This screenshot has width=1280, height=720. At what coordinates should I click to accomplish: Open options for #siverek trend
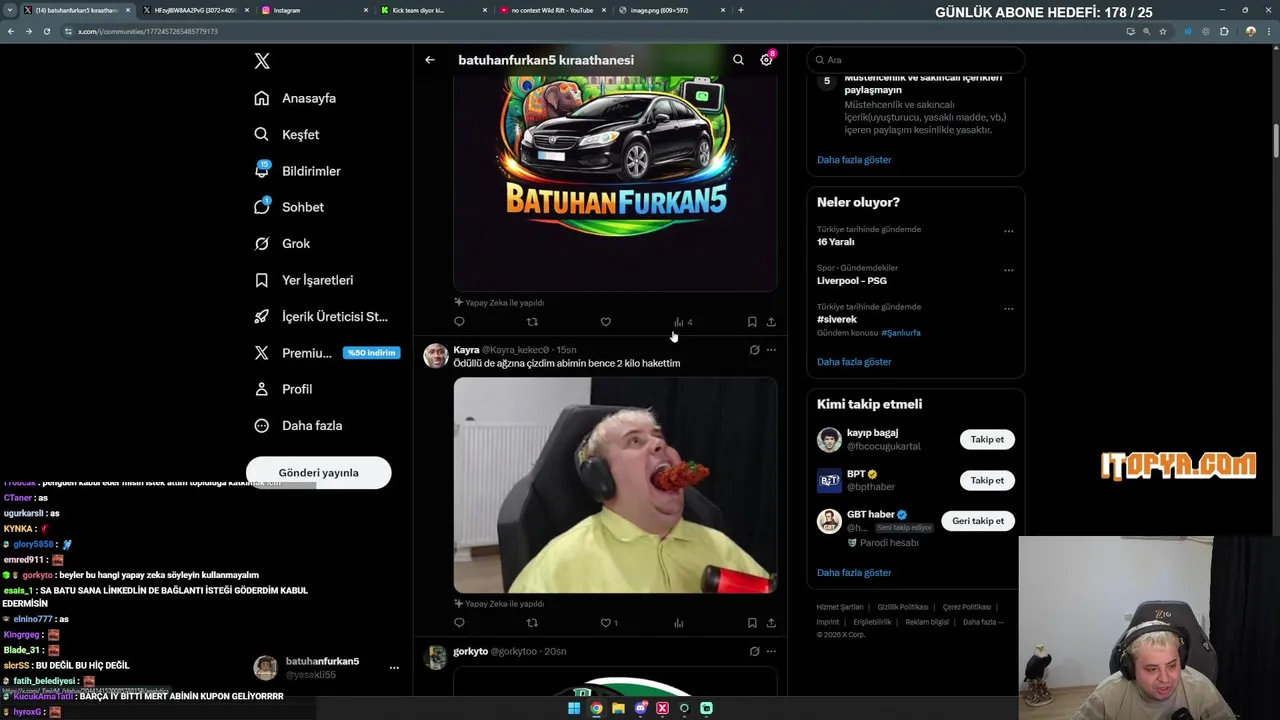pyautogui.click(x=1008, y=309)
